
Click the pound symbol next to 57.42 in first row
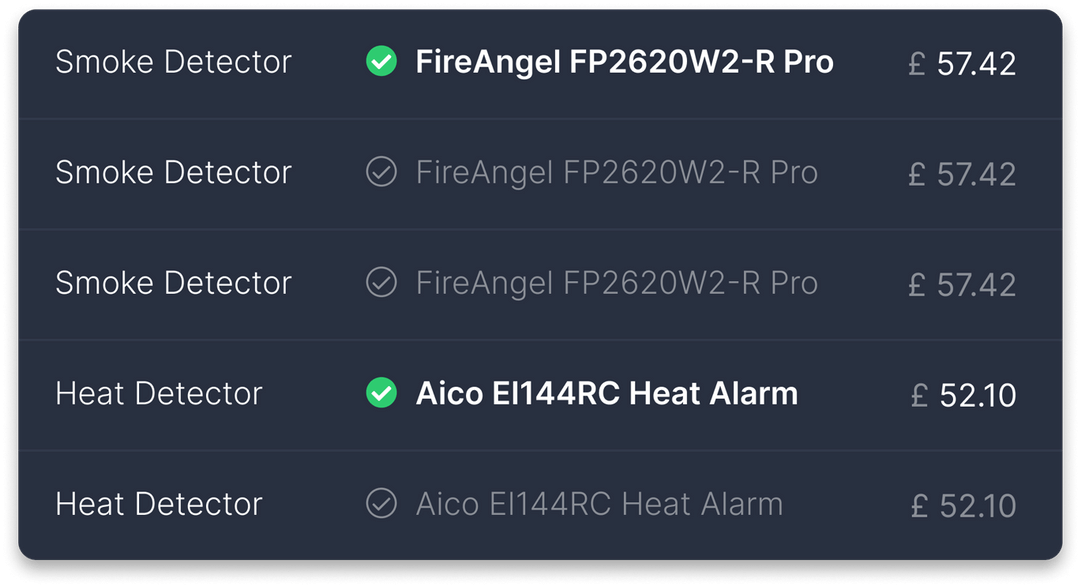[915, 62]
